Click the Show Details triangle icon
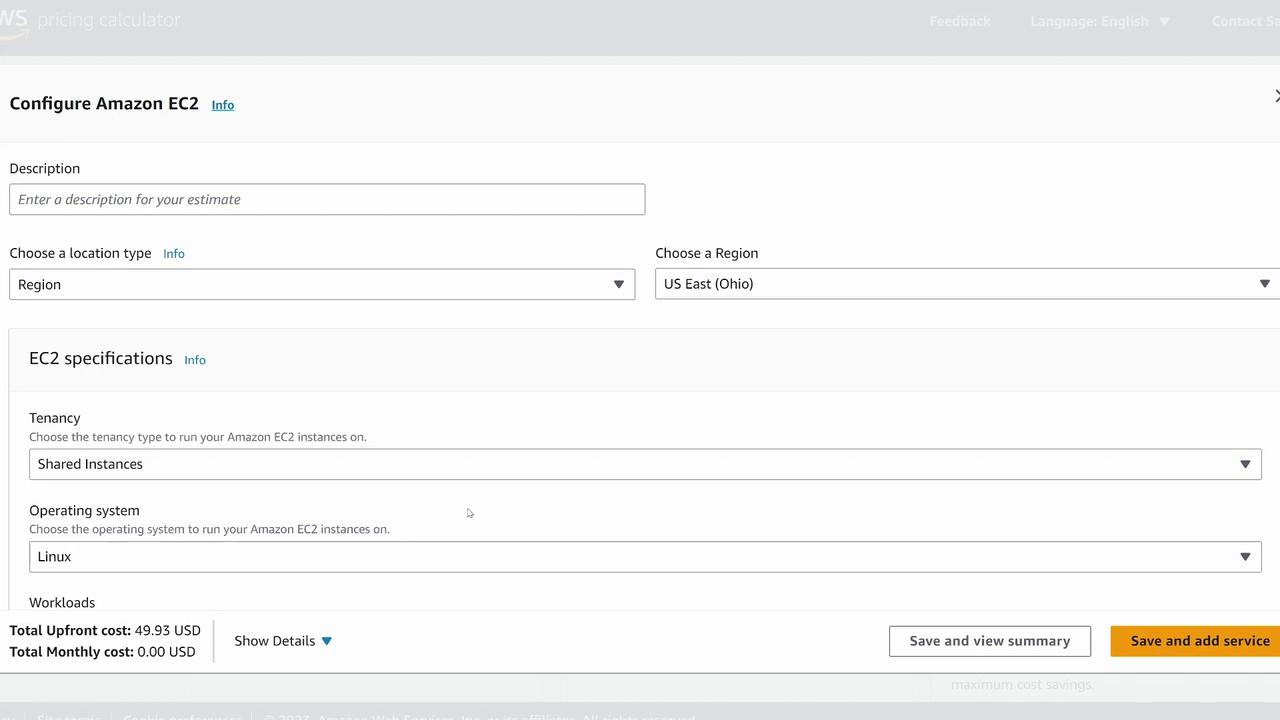This screenshot has height=720, width=1280. pos(327,641)
